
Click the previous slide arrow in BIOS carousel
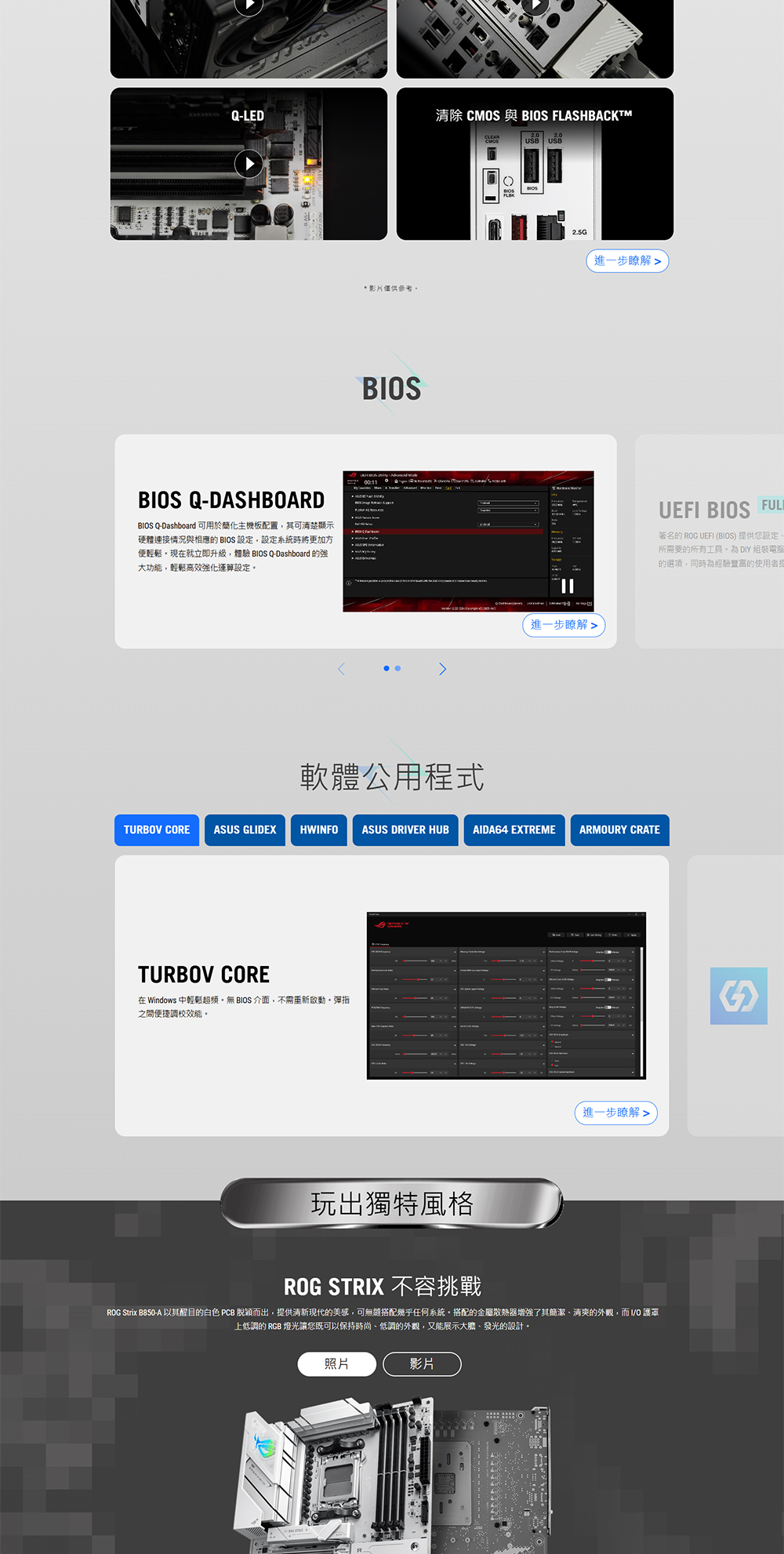click(341, 669)
